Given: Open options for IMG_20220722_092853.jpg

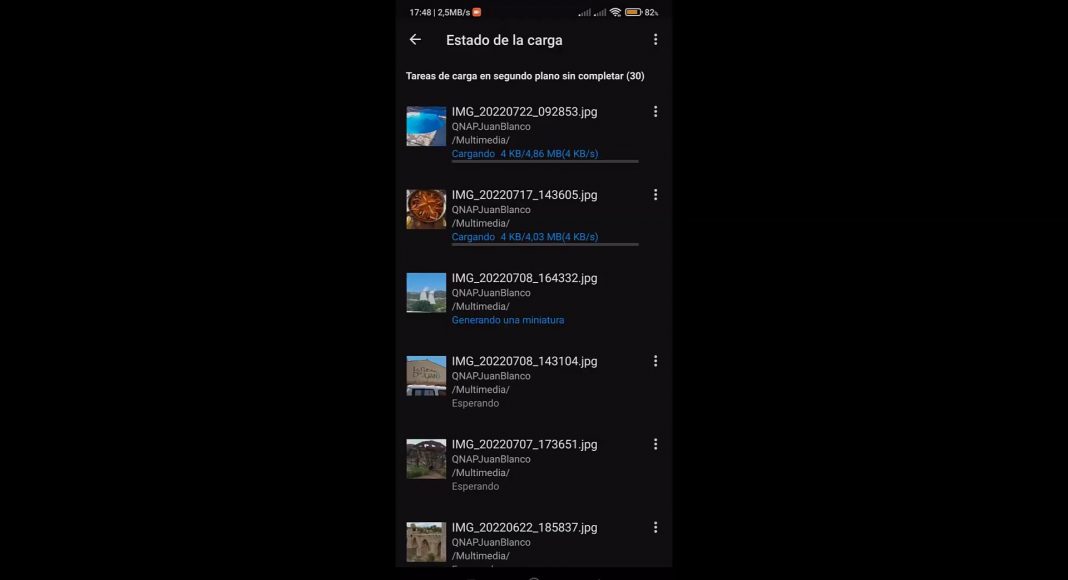Looking at the screenshot, I should (655, 111).
